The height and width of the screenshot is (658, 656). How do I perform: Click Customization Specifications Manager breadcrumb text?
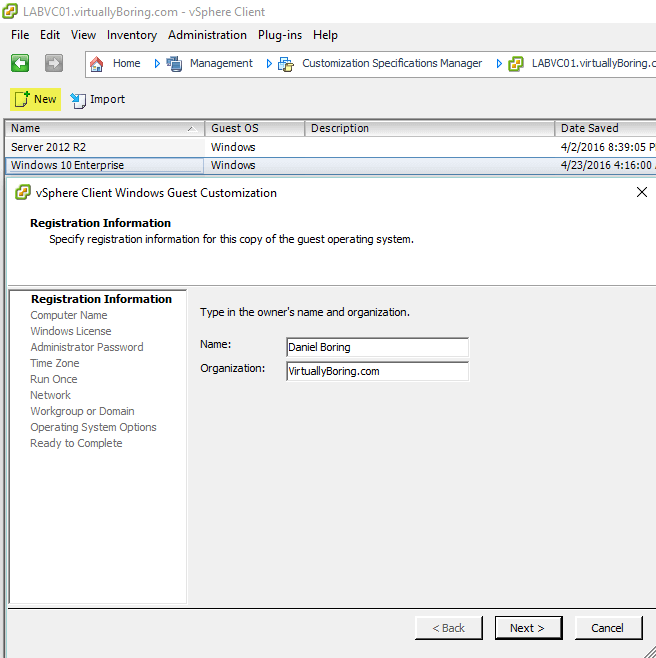point(392,63)
